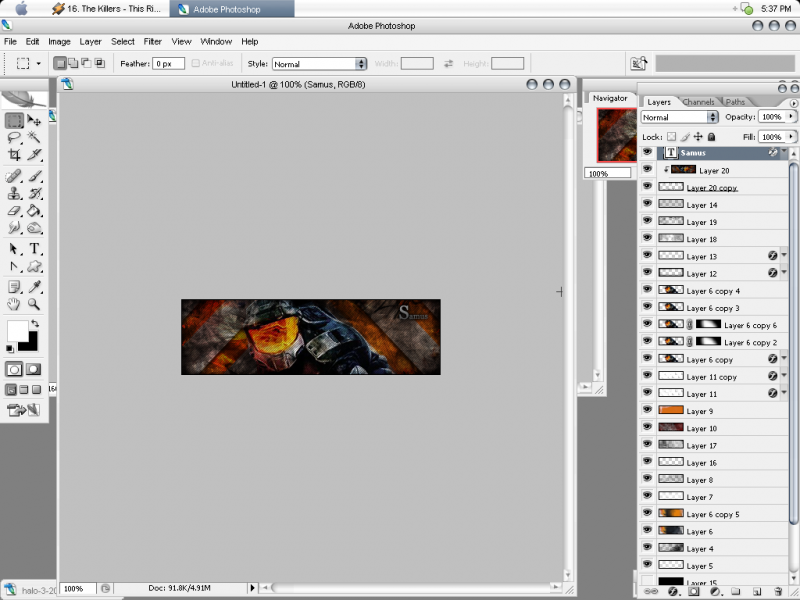Expand effects on Layer 11 copy
The height and width of the screenshot is (600, 800).
pyautogui.click(x=784, y=376)
